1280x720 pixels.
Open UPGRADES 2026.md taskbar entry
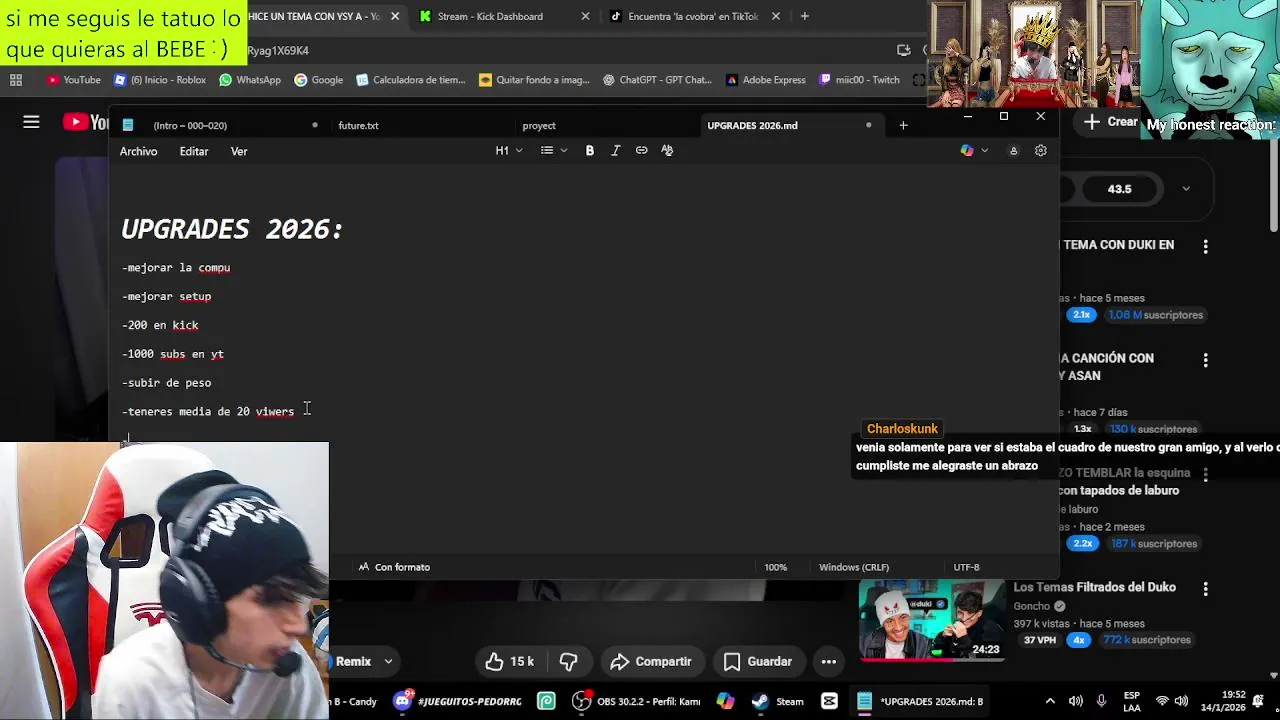[921, 701]
